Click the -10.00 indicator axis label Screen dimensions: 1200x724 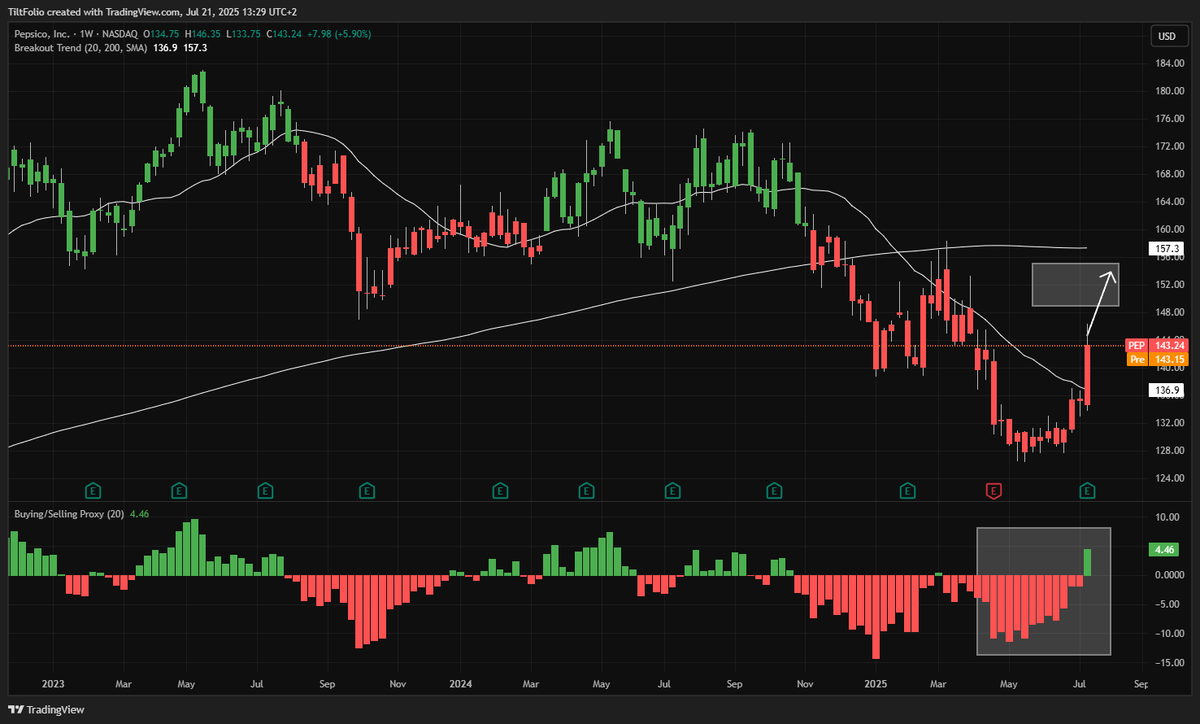pos(1168,633)
